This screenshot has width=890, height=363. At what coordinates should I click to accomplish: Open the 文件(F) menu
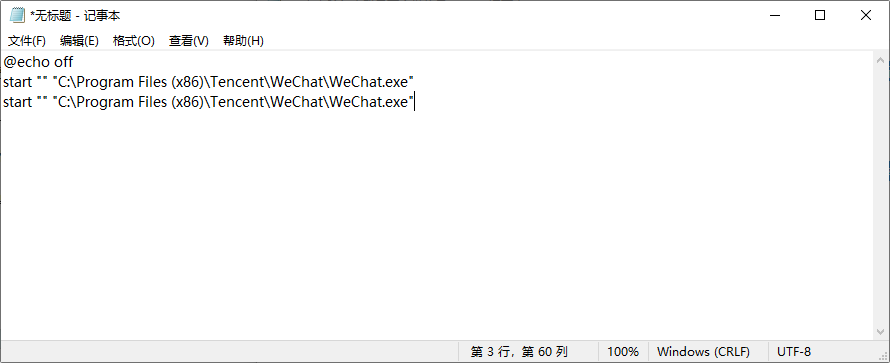(x=27, y=41)
